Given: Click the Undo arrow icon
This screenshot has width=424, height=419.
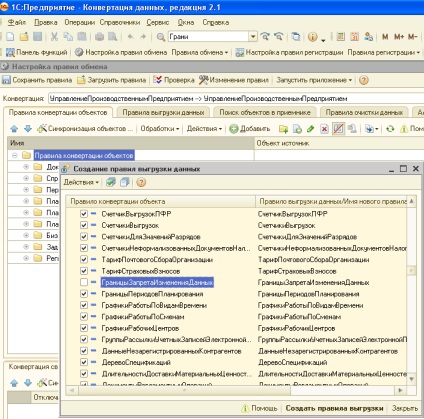Looking at the screenshot, I should point(130,37).
